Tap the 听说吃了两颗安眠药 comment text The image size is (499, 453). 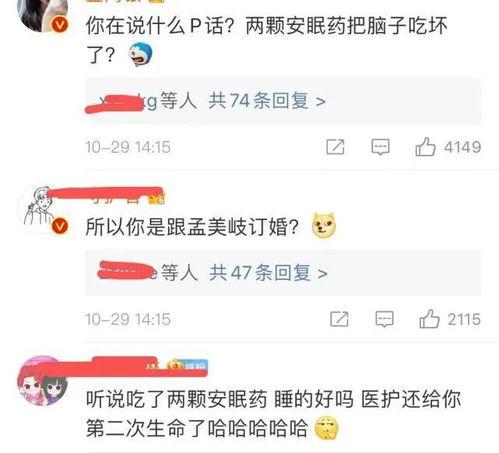(x=273, y=413)
